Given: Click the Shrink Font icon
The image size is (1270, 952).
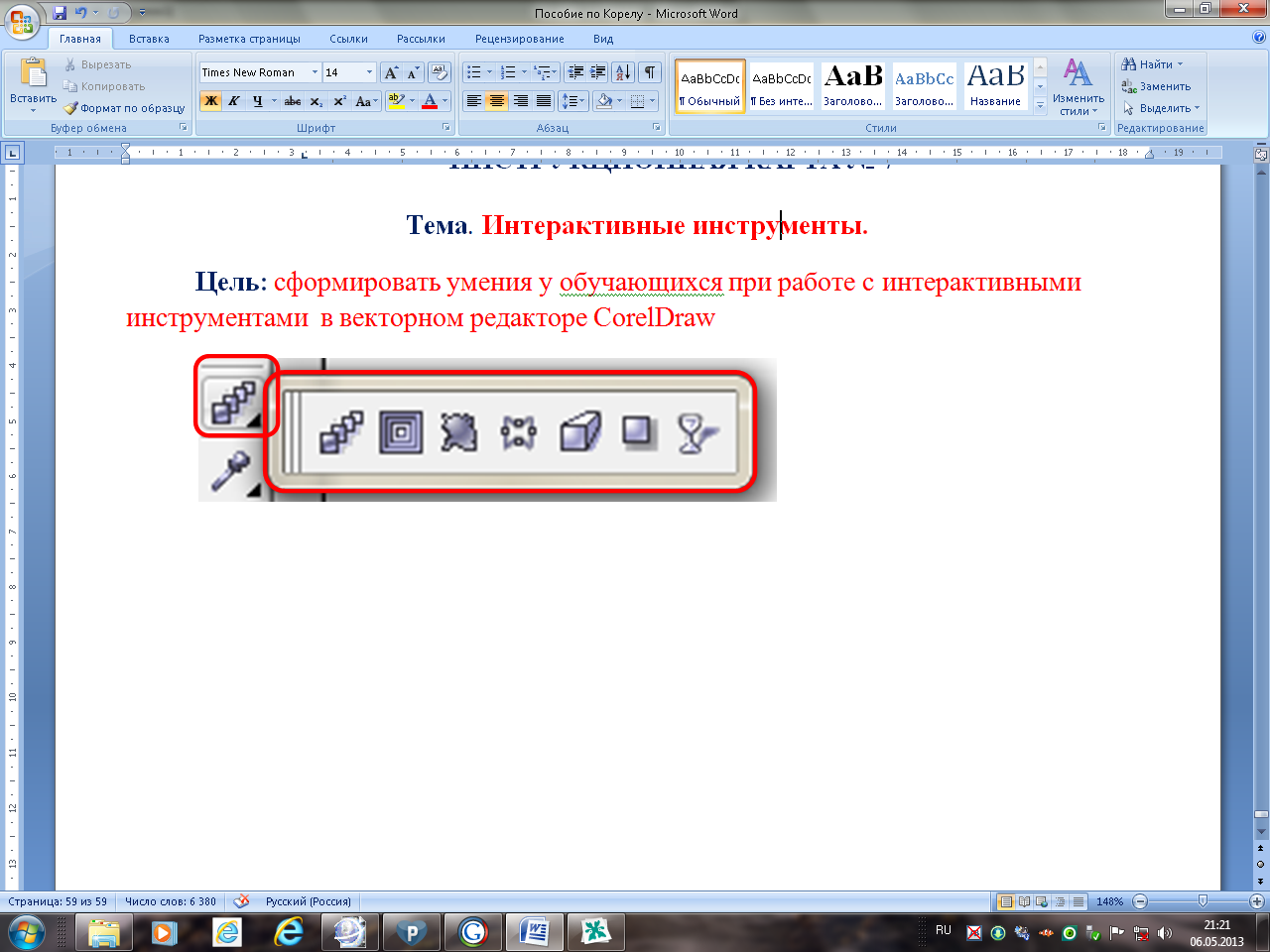Looking at the screenshot, I should click(x=413, y=72).
